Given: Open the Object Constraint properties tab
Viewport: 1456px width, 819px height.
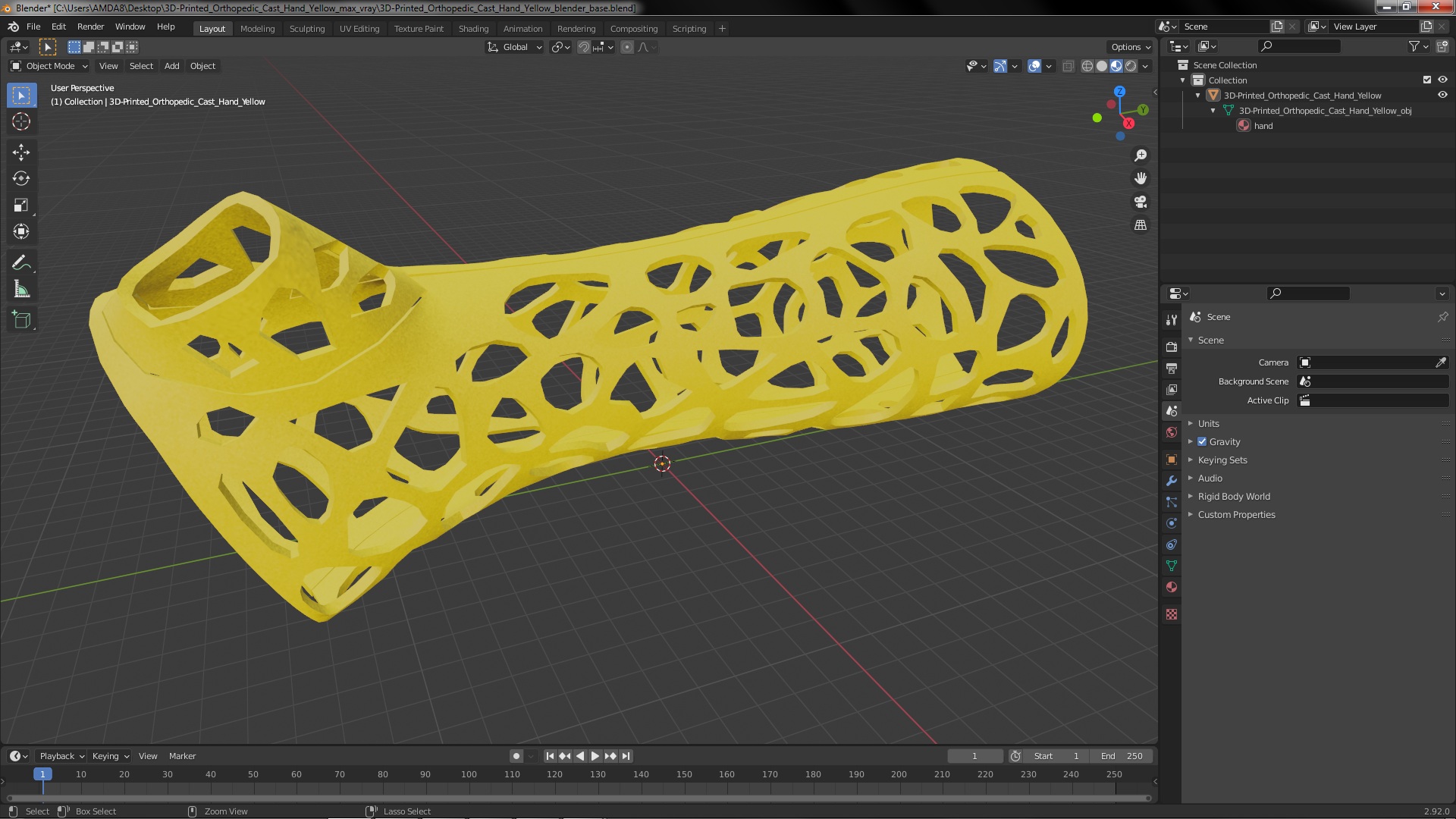Looking at the screenshot, I should click(1172, 544).
